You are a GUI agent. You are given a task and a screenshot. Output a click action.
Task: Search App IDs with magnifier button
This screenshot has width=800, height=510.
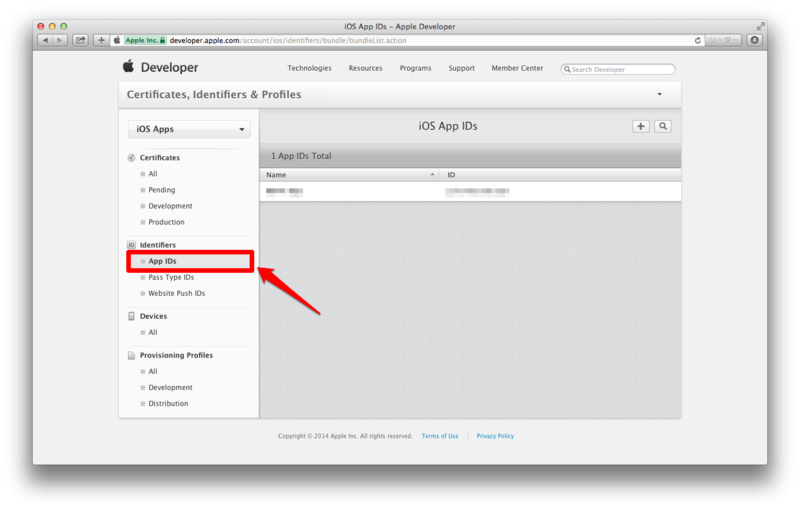pos(663,126)
